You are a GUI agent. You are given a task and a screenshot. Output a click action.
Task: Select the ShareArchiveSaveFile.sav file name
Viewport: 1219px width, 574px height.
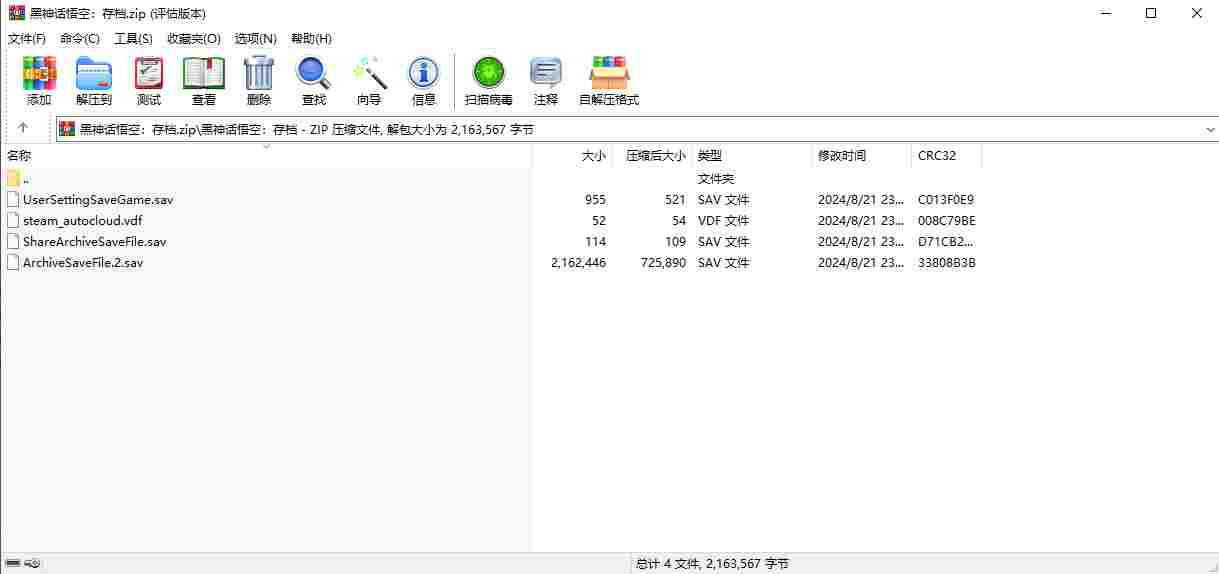point(95,241)
